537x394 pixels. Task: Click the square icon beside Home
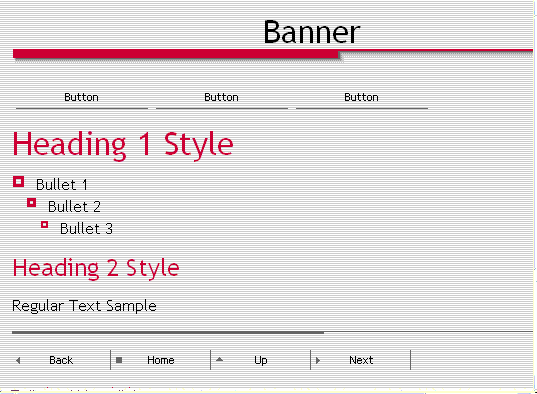point(119,360)
